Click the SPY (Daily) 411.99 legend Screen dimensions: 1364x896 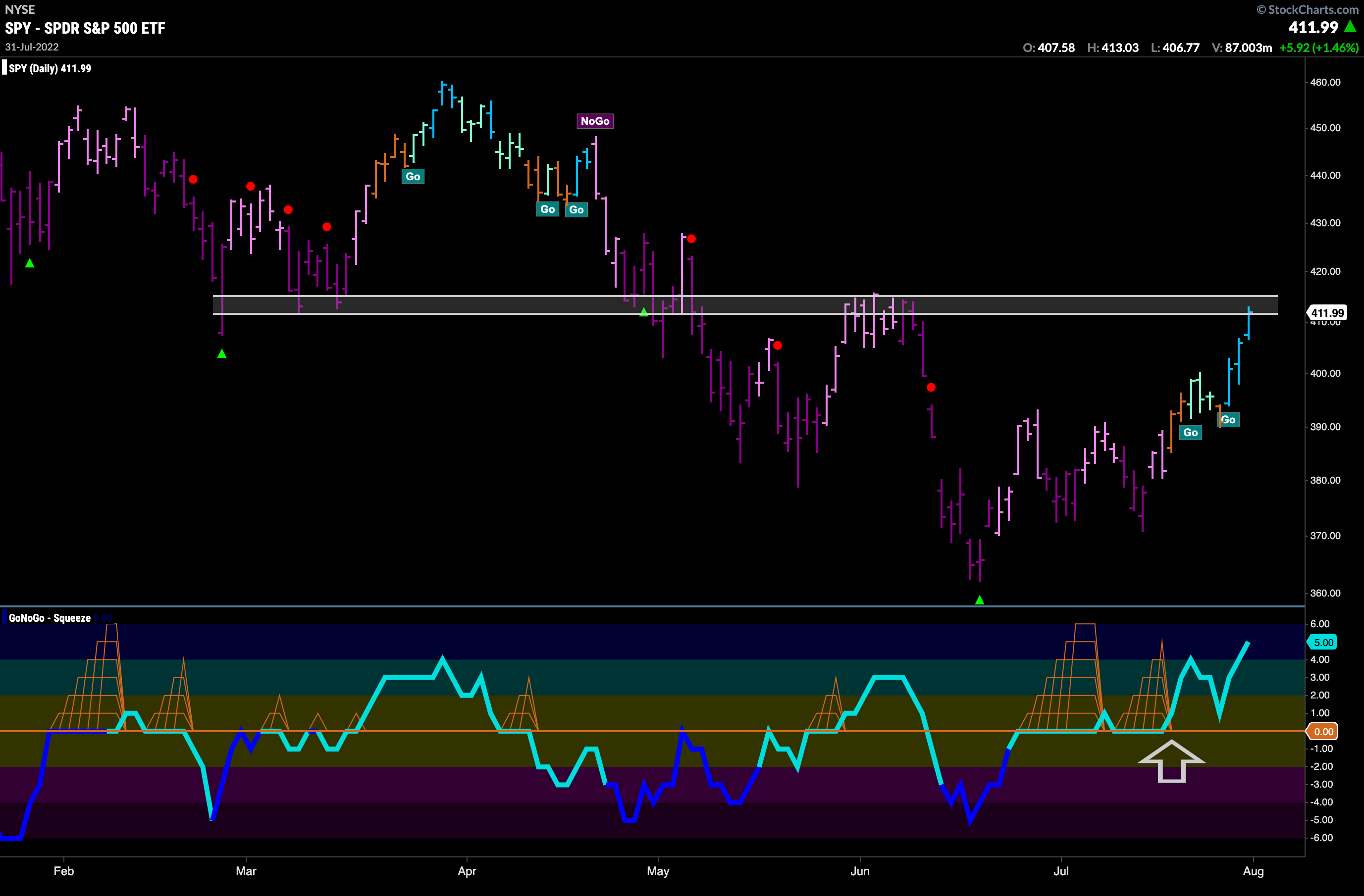(x=50, y=68)
